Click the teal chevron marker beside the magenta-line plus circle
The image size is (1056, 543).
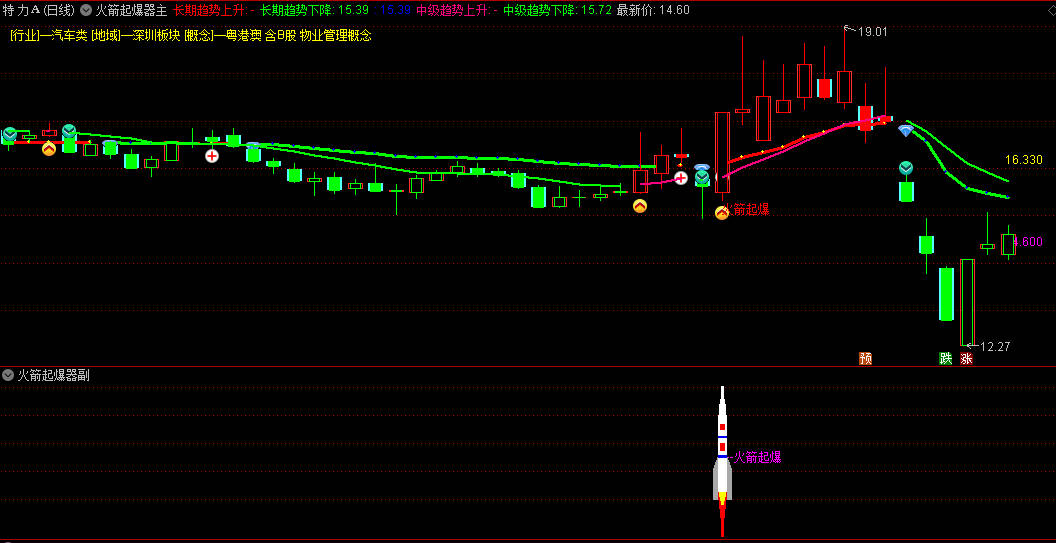pyautogui.click(x=702, y=178)
